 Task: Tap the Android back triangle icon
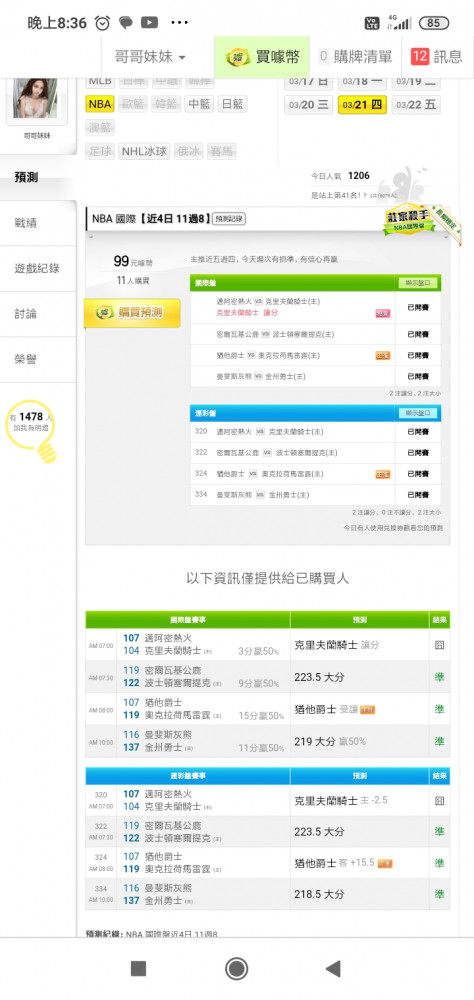point(333,969)
